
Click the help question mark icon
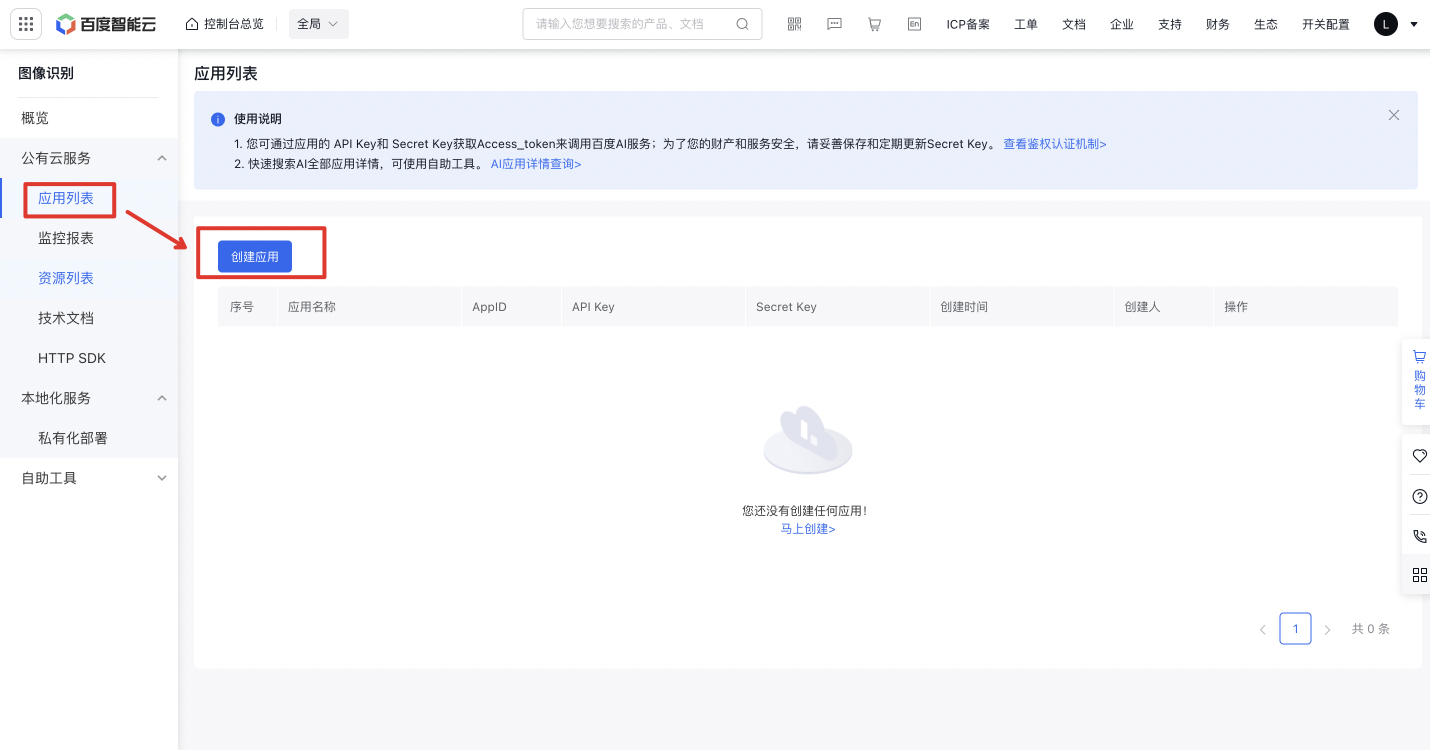point(1419,496)
